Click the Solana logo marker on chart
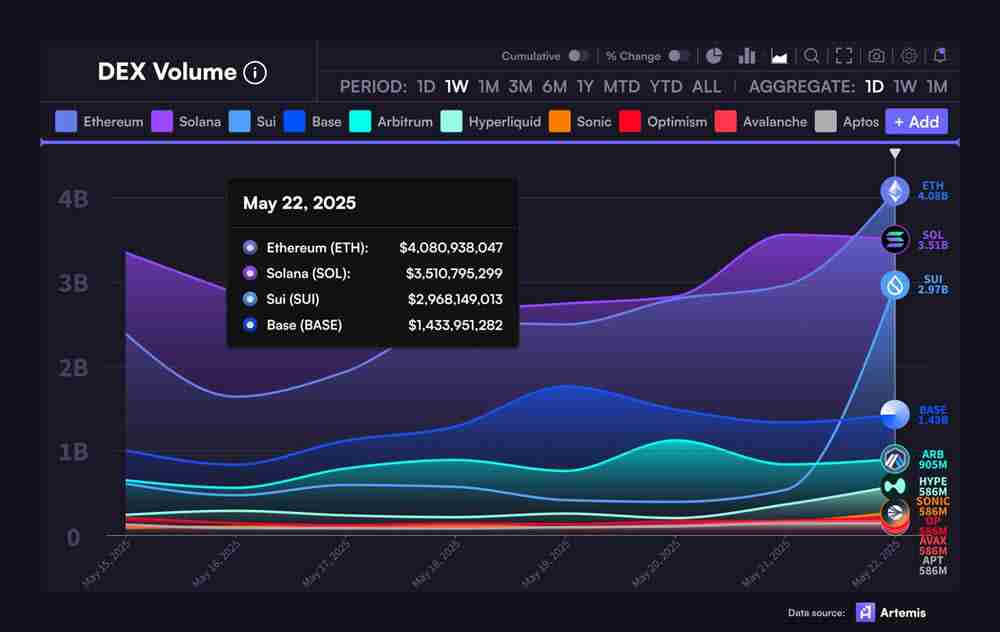 [x=894, y=239]
